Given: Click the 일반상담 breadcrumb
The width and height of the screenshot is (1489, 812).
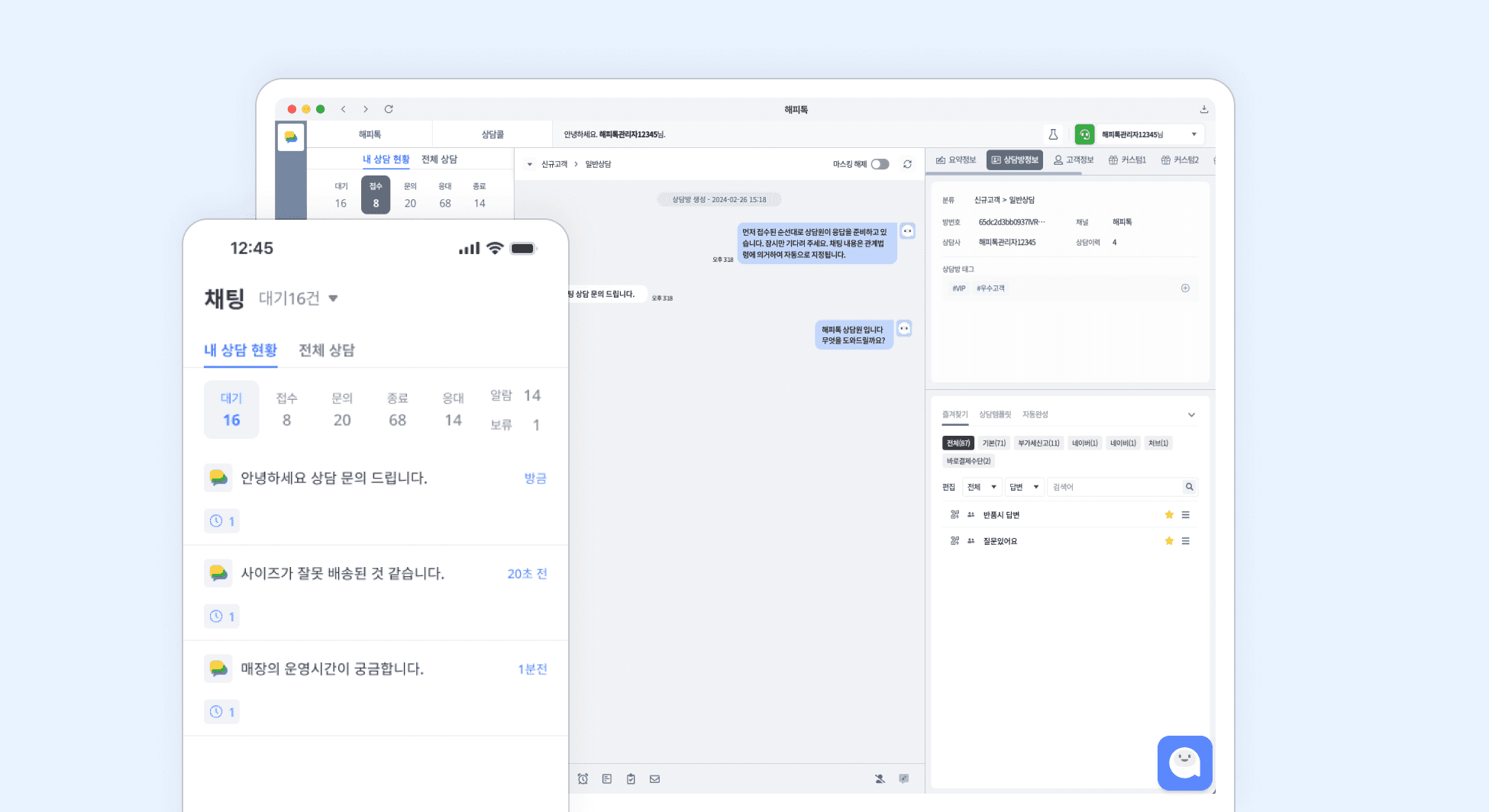Looking at the screenshot, I should tap(598, 164).
